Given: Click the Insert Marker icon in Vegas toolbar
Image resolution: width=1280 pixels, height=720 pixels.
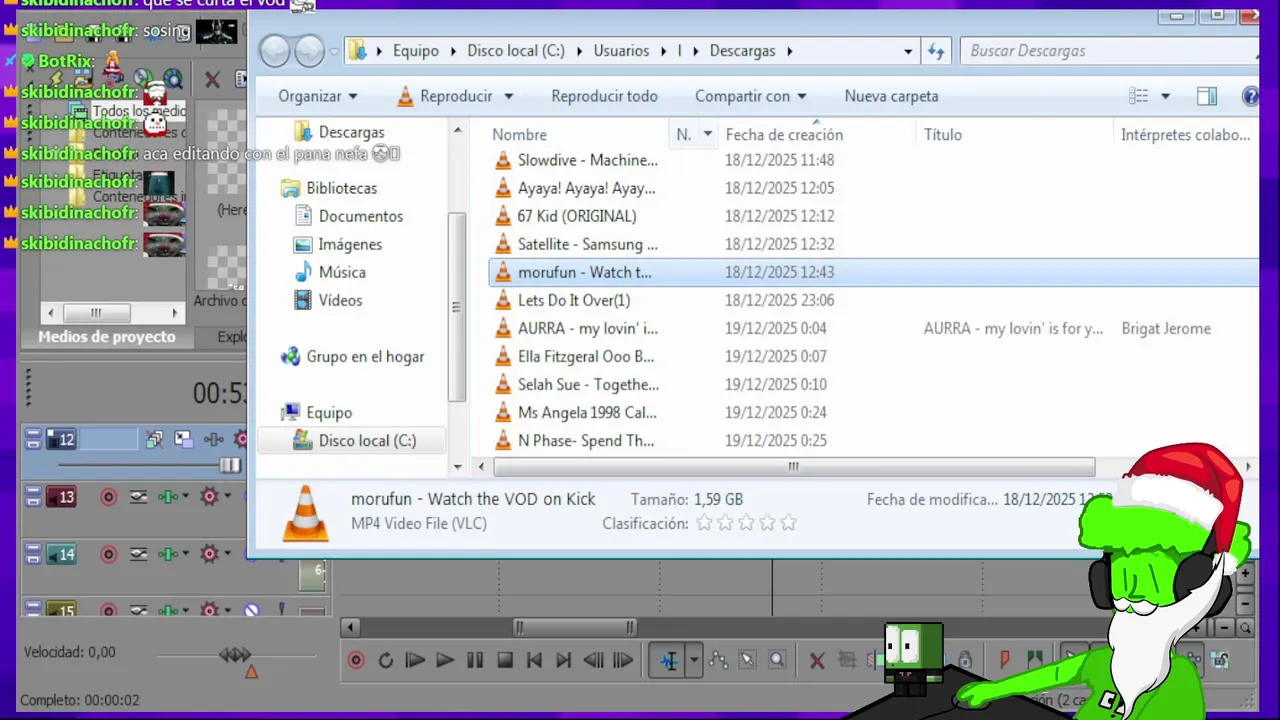Looking at the screenshot, I should 1006,660.
